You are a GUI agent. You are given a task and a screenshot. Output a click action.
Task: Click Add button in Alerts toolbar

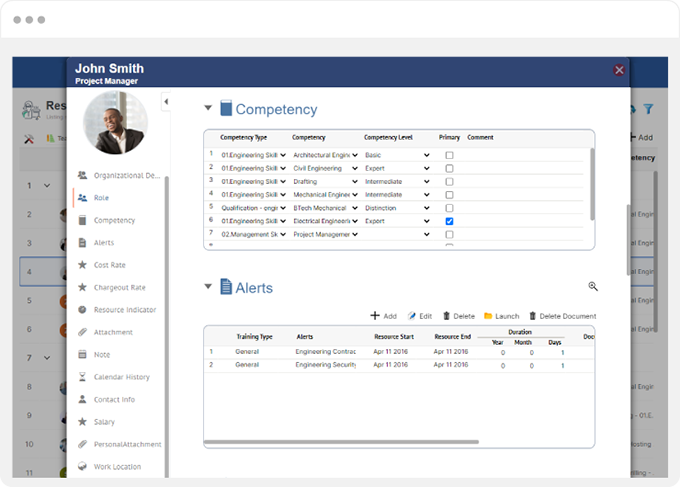tap(383, 316)
